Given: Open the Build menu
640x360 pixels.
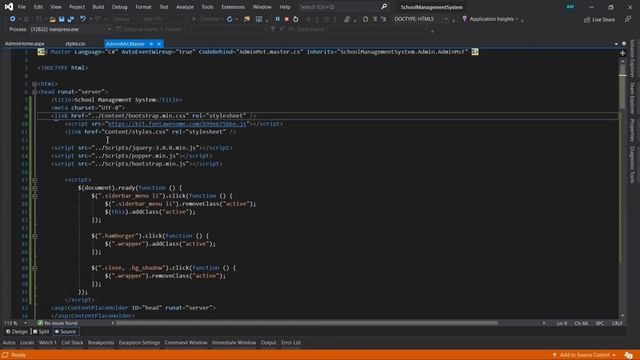Looking at the screenshot, I should pos(98,7).
